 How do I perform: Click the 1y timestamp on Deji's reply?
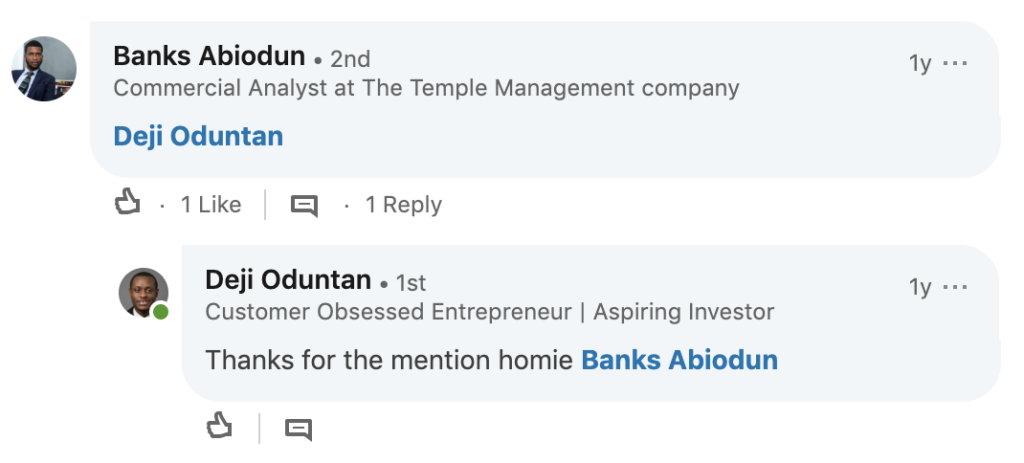(x=920, y=287)
